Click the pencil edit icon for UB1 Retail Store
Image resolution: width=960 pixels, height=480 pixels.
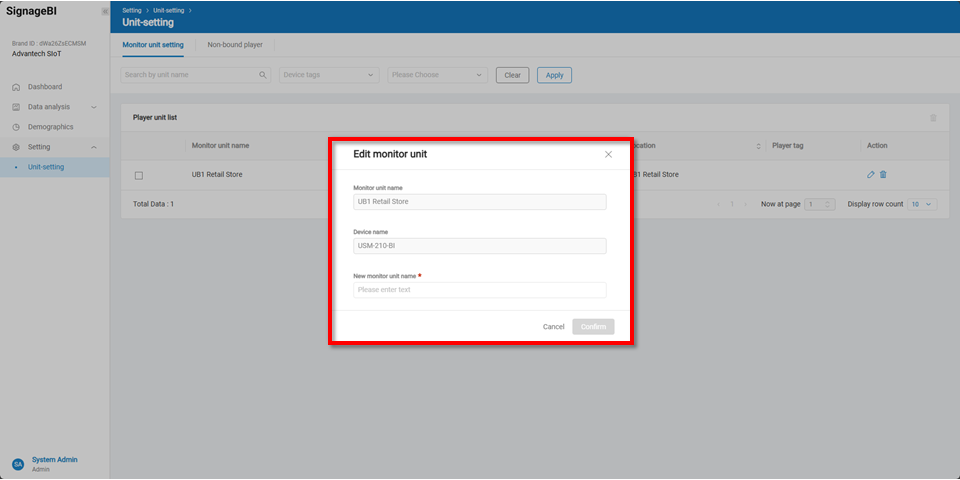[x=871, y=175]
